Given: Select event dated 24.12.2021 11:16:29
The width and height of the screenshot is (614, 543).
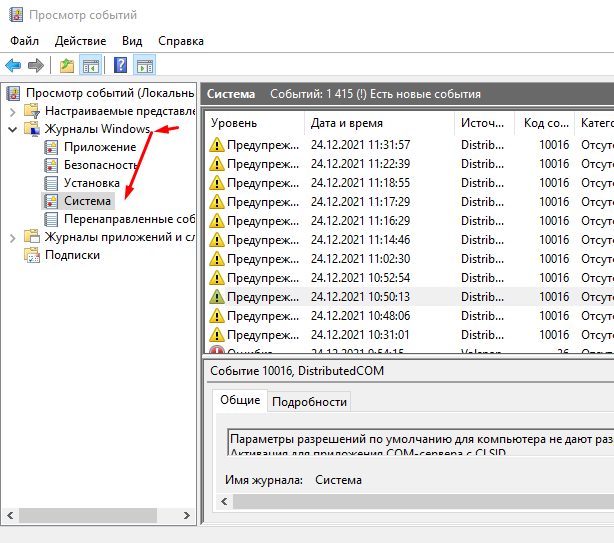Looking at the screenshot, I should click(409, 221).
